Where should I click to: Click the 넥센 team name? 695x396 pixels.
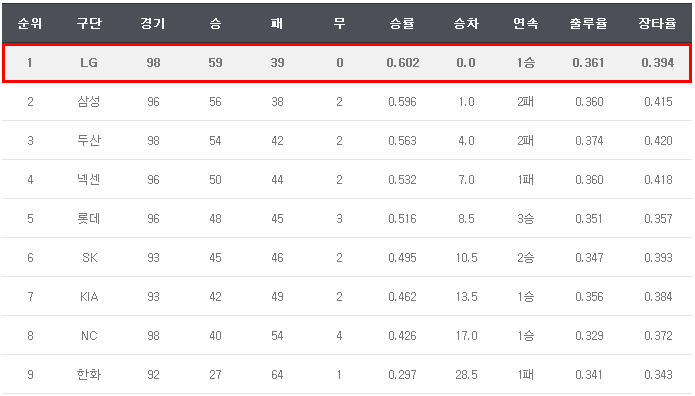pos(89,180)
